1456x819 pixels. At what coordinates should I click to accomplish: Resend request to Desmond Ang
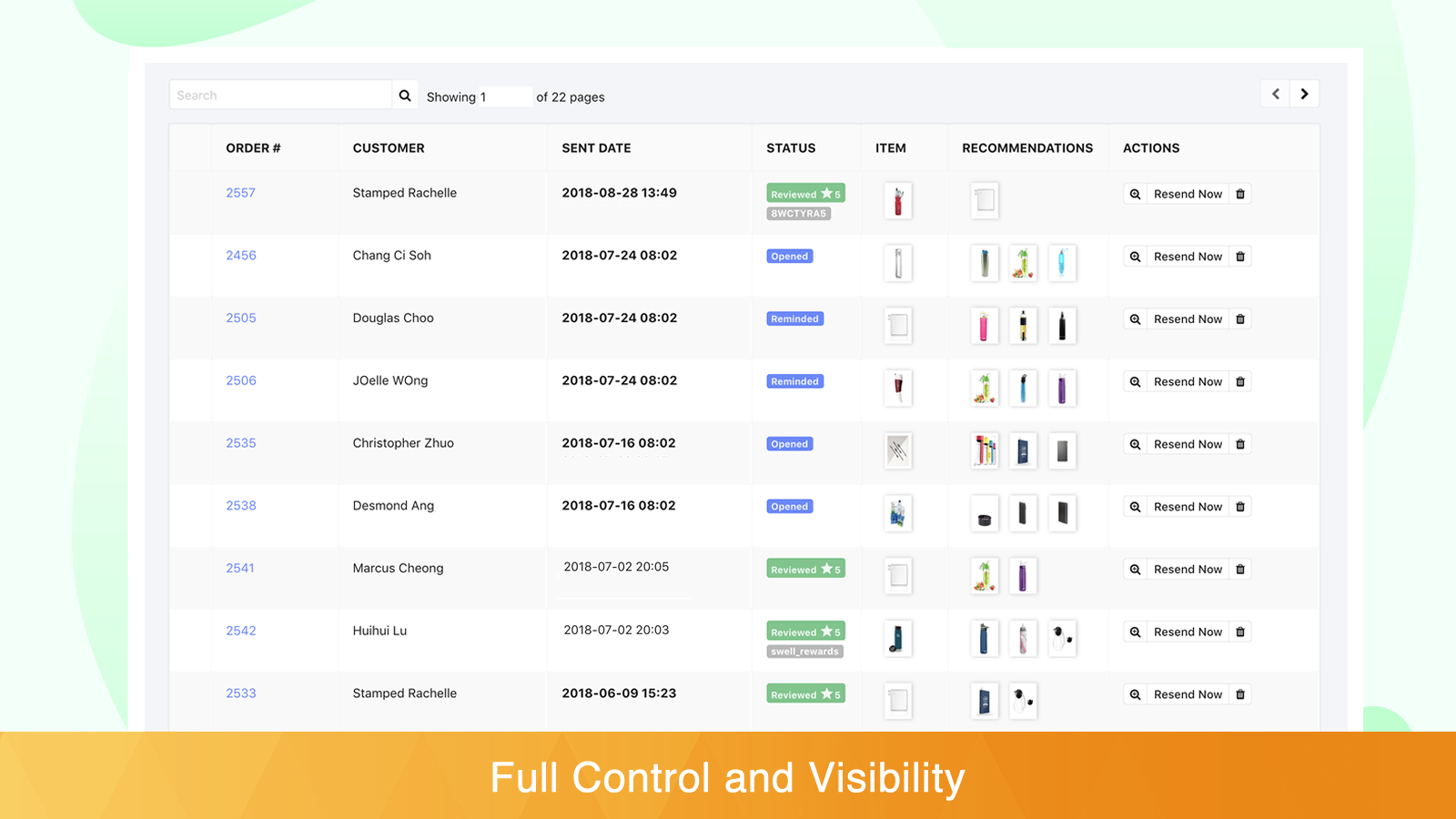tap(1188, 507)
